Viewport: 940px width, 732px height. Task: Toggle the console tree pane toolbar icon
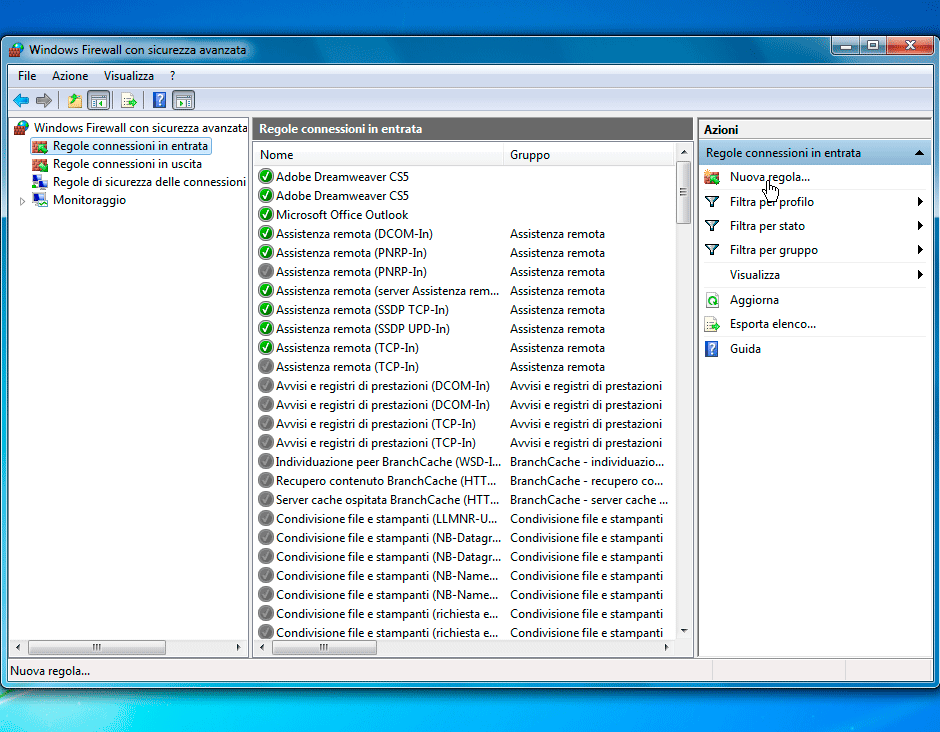pyautogui.click(x=99, y=100)
